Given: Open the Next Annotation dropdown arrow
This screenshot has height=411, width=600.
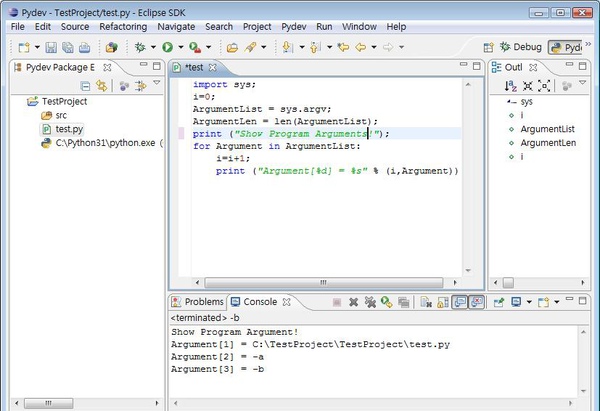Looking at the screenshot, I should (302, 47).
